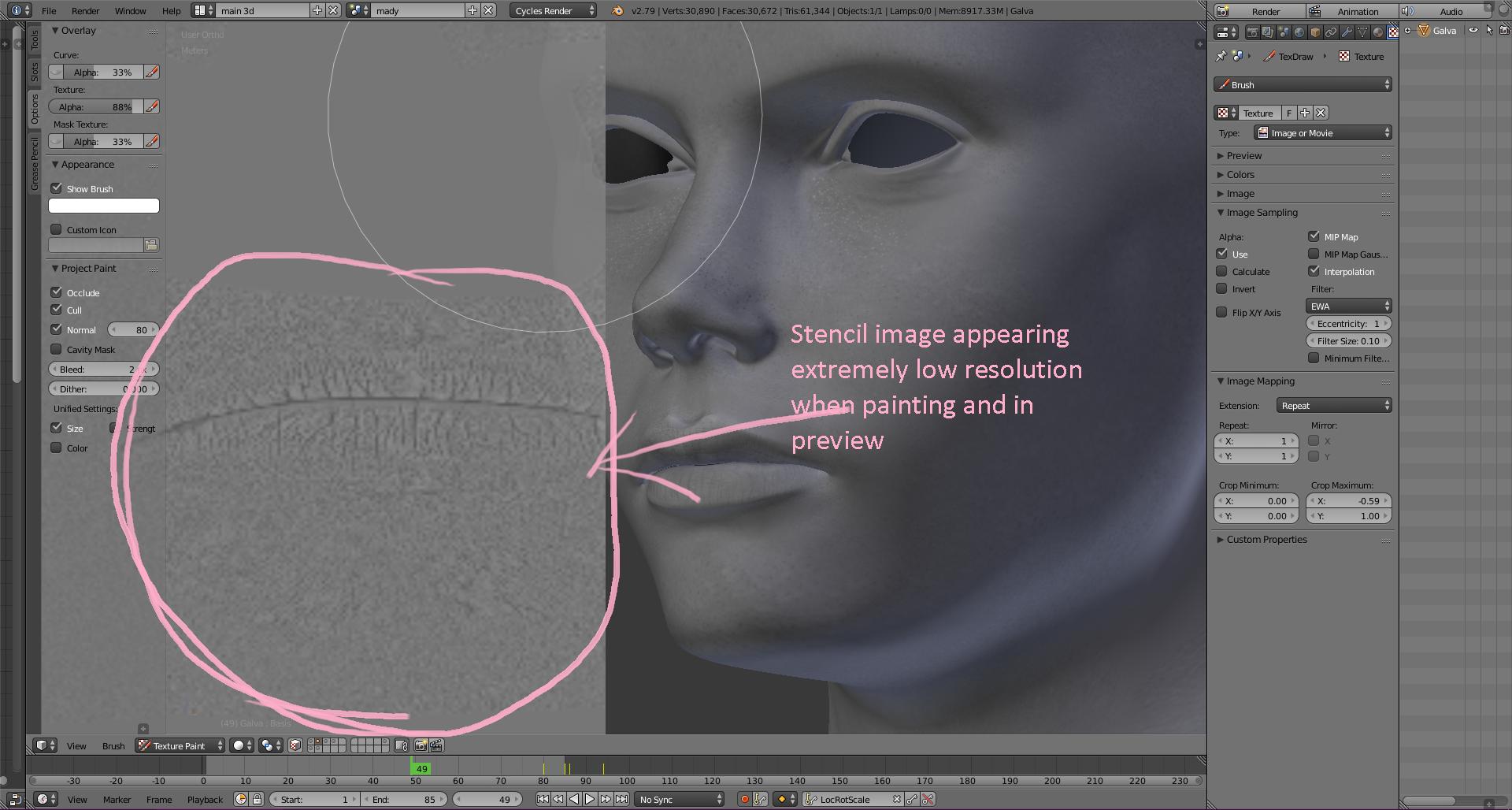Edit the Texture overlay pencil icon
The width and height of the screenshot is (1512, 810).
[x=152, y=106]
